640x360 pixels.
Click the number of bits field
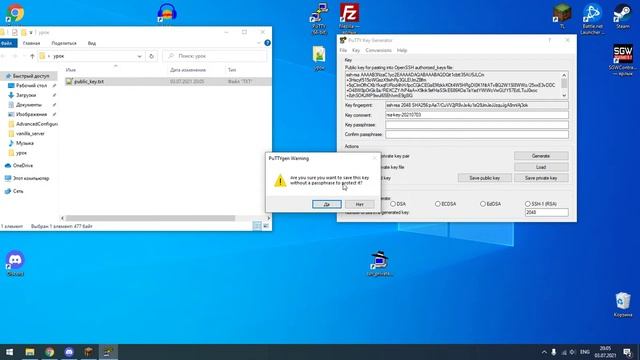547,212
